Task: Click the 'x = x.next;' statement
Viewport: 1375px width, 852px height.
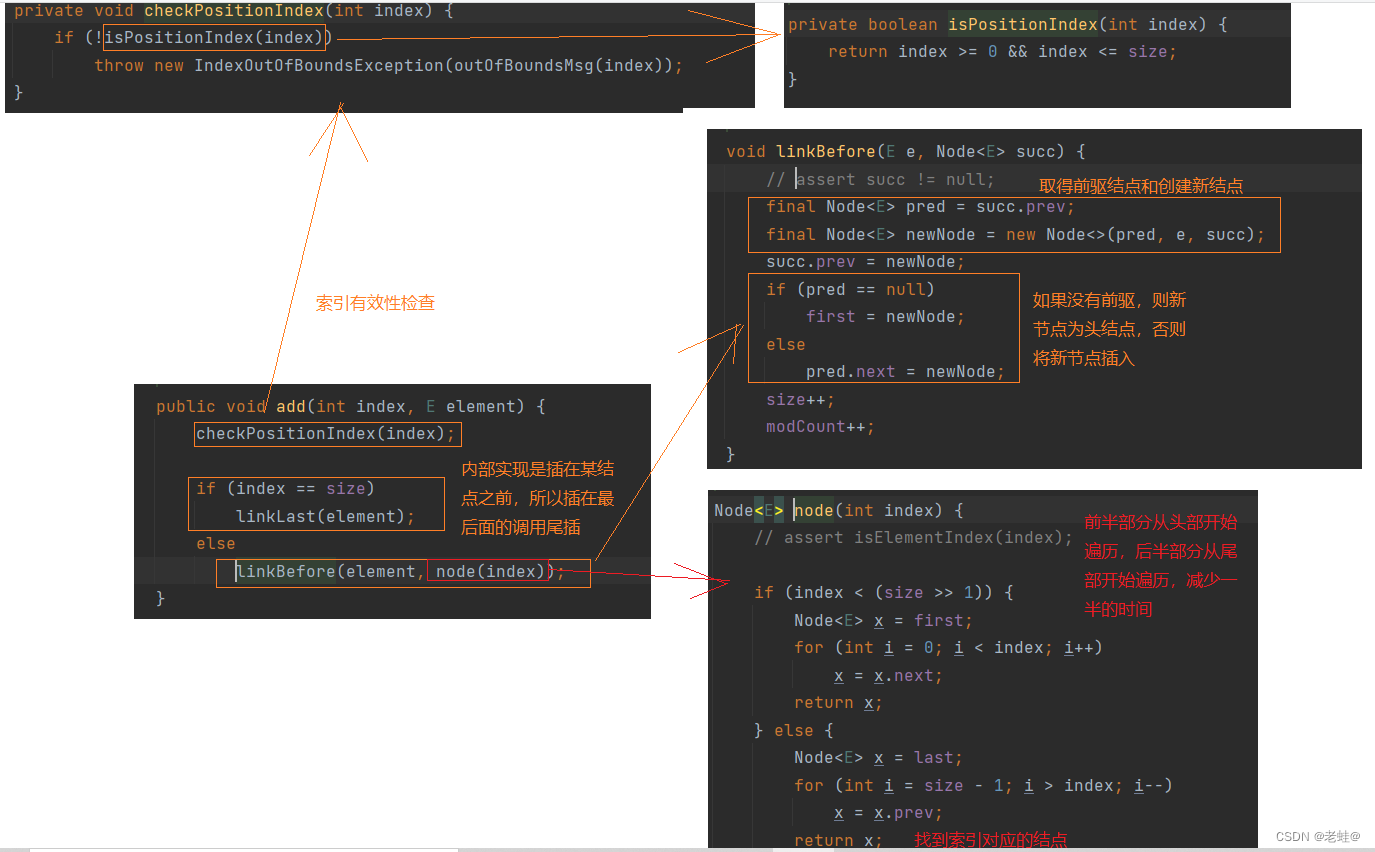Action: [x=888, y=676]
